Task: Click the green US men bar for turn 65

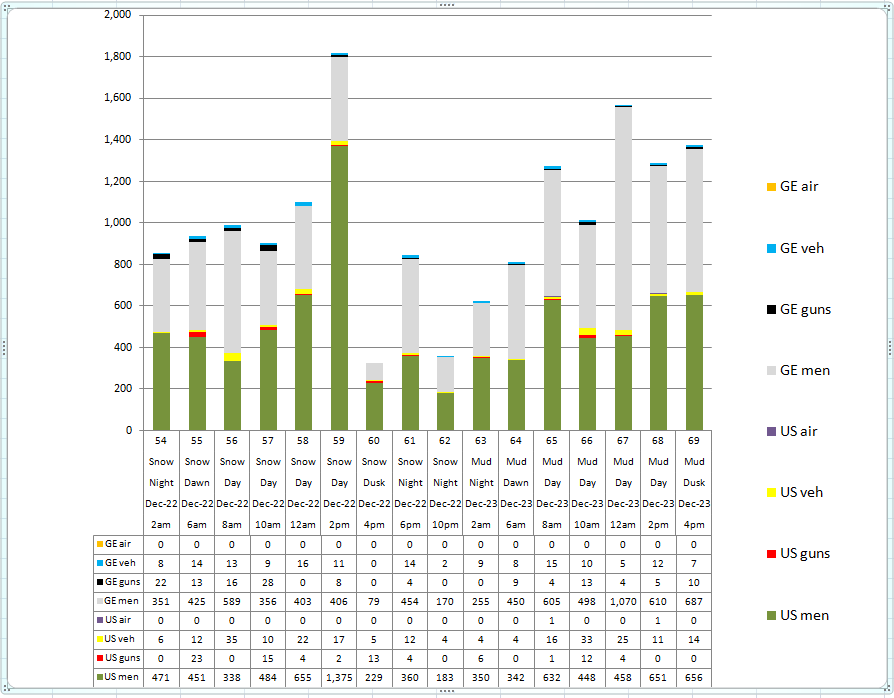Action: click(x=552, y=365)
